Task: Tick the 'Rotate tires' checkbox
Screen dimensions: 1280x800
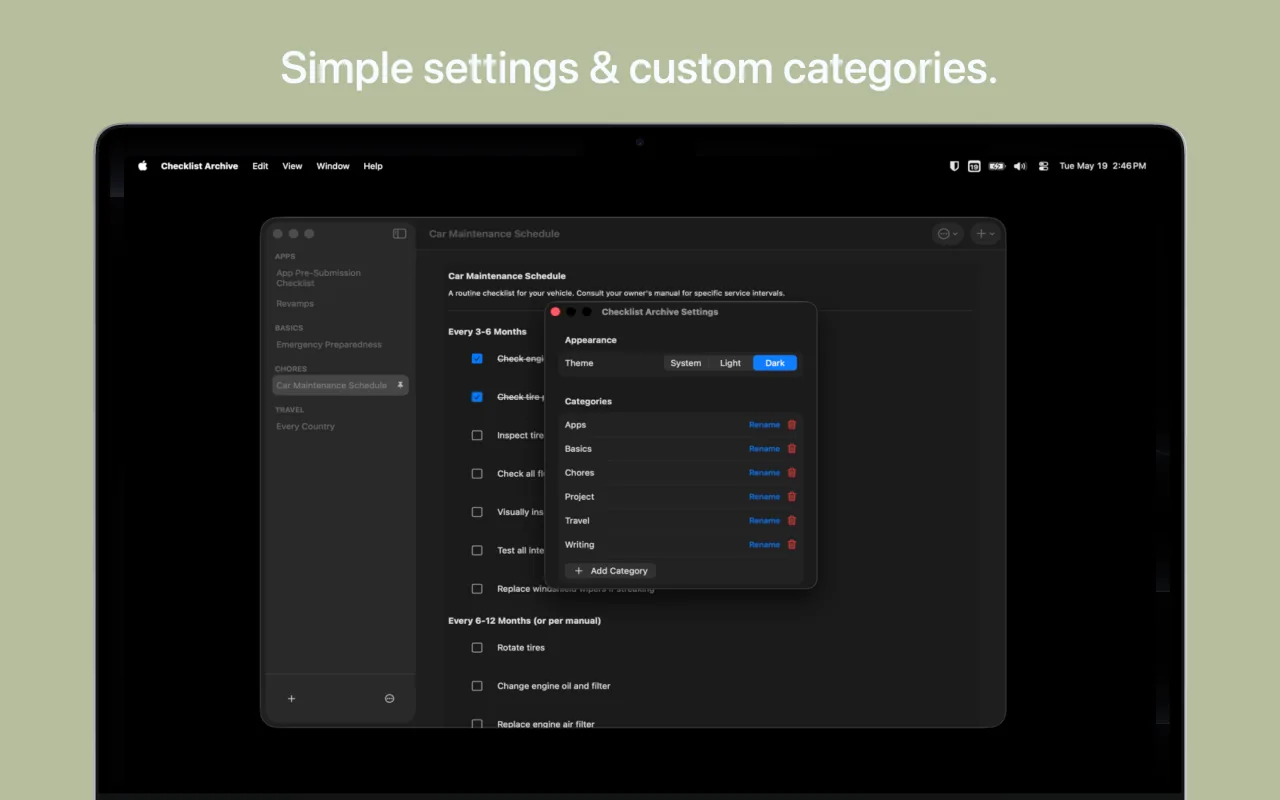Action: tap(477, 648)
